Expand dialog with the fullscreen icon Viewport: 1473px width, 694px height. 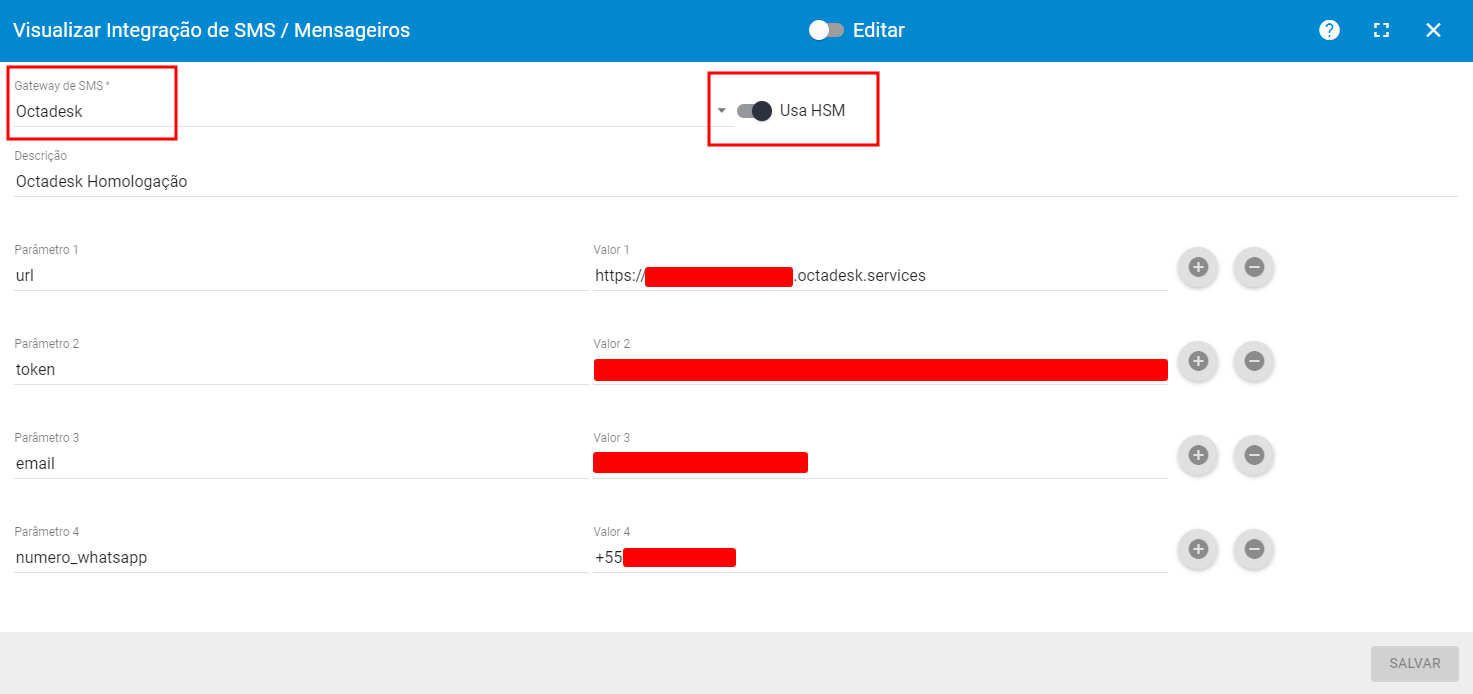click(1381, 30)
